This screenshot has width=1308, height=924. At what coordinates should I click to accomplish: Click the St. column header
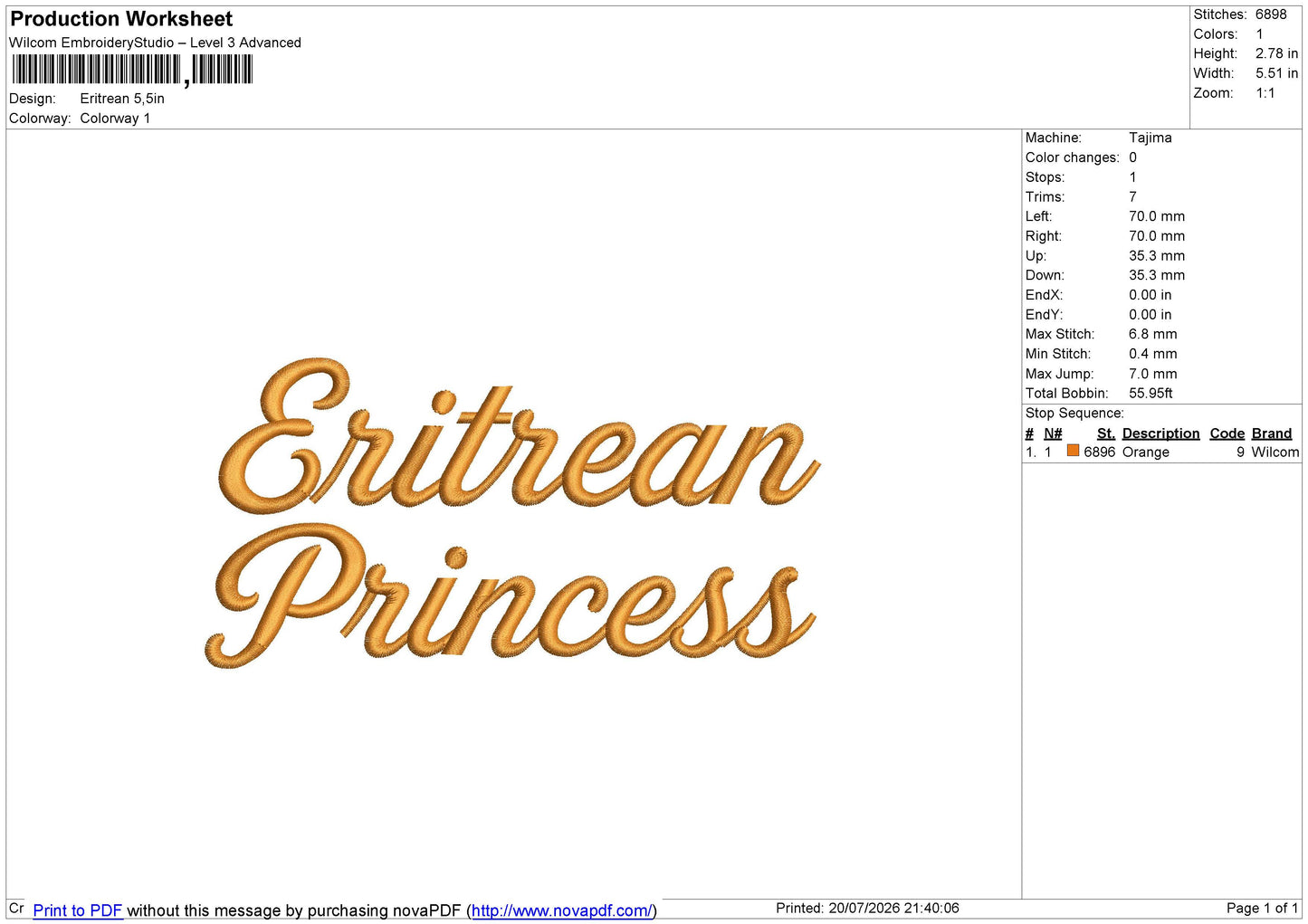click(x=1105, y=433)
